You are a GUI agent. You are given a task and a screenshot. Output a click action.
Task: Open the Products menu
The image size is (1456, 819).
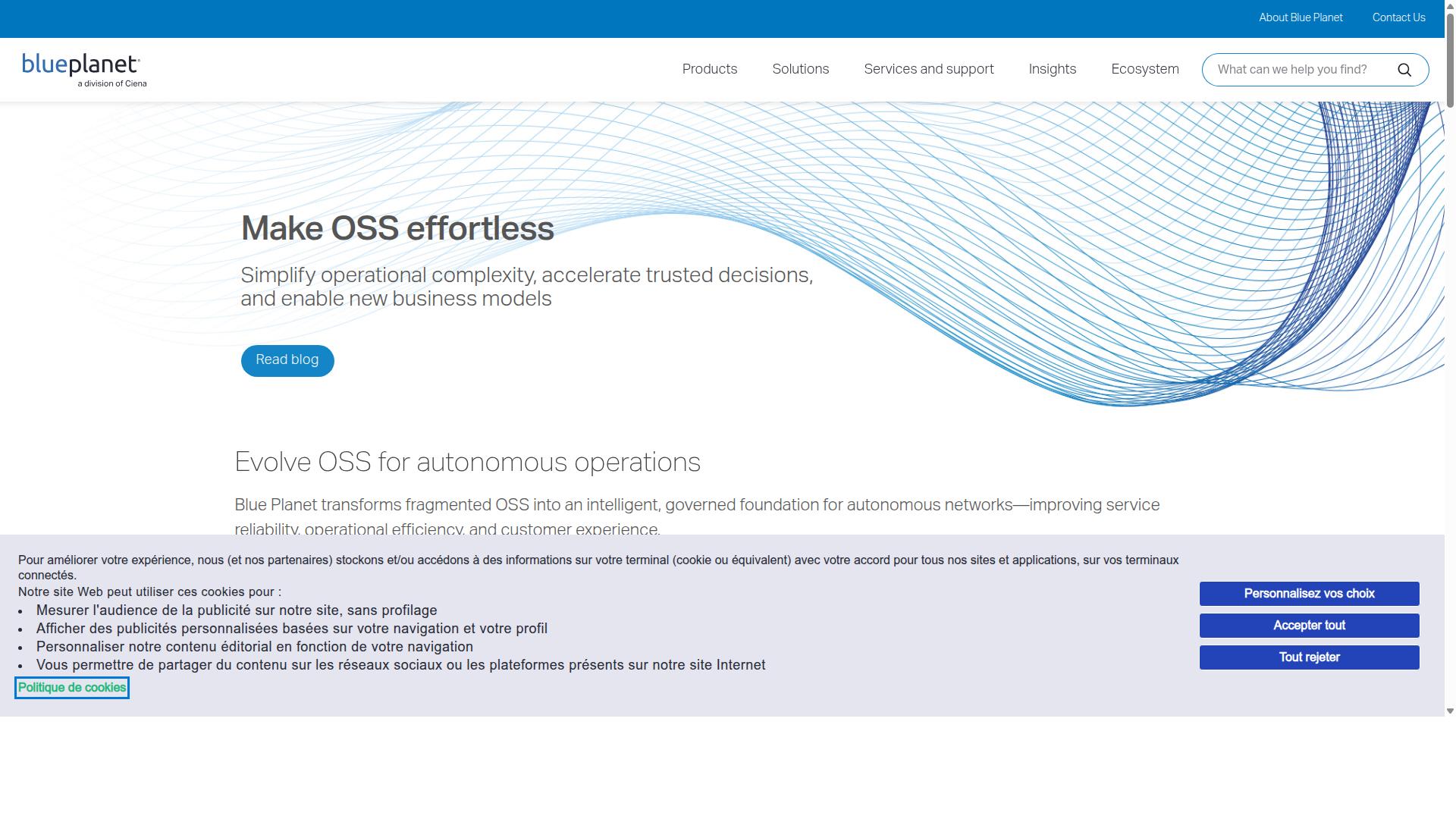tap(710, 70)
